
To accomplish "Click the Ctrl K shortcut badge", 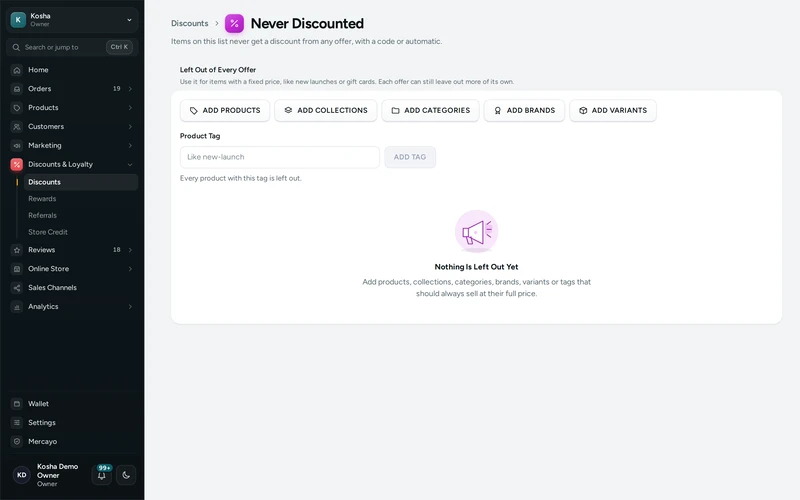I will pos(119,47).
